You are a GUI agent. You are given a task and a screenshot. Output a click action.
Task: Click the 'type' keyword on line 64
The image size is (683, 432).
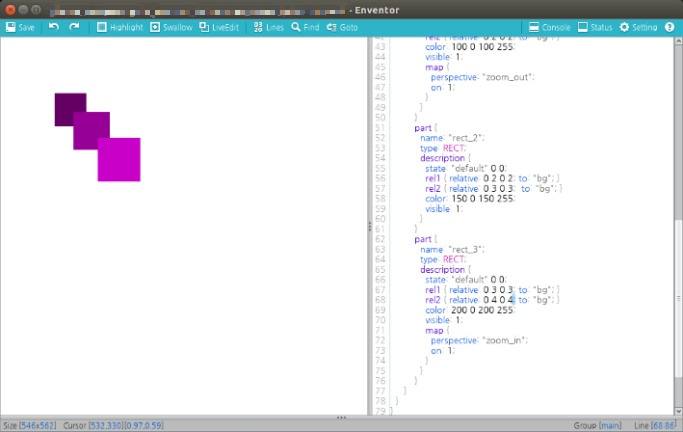429,260
